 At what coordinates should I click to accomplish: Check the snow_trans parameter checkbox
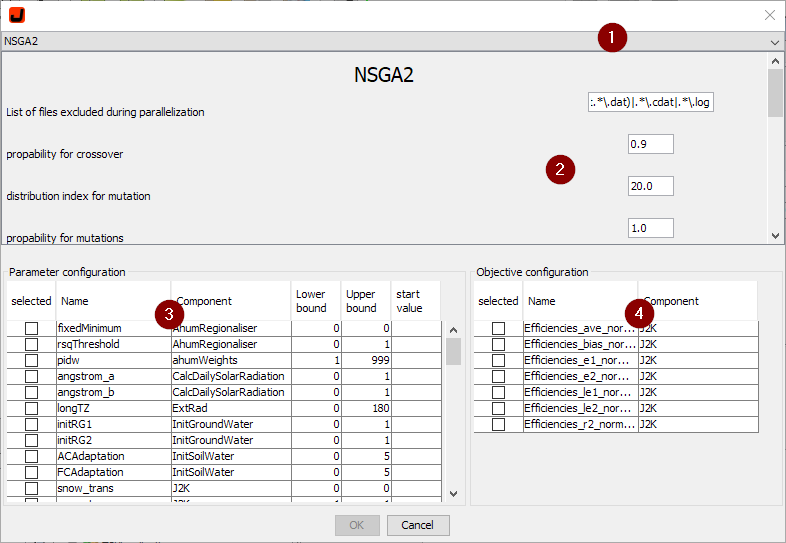coord(32,489)
